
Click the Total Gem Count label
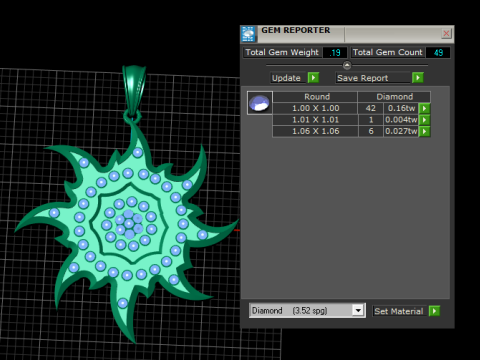click(387, 52)
